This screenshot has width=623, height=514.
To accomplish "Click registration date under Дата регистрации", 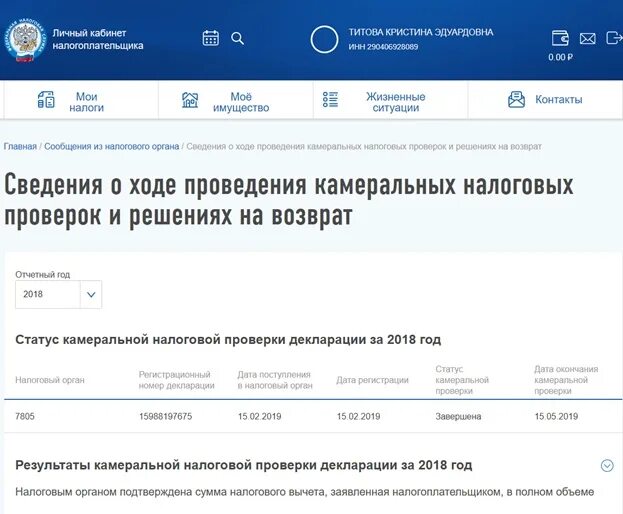I will click(x=358, y=416).
